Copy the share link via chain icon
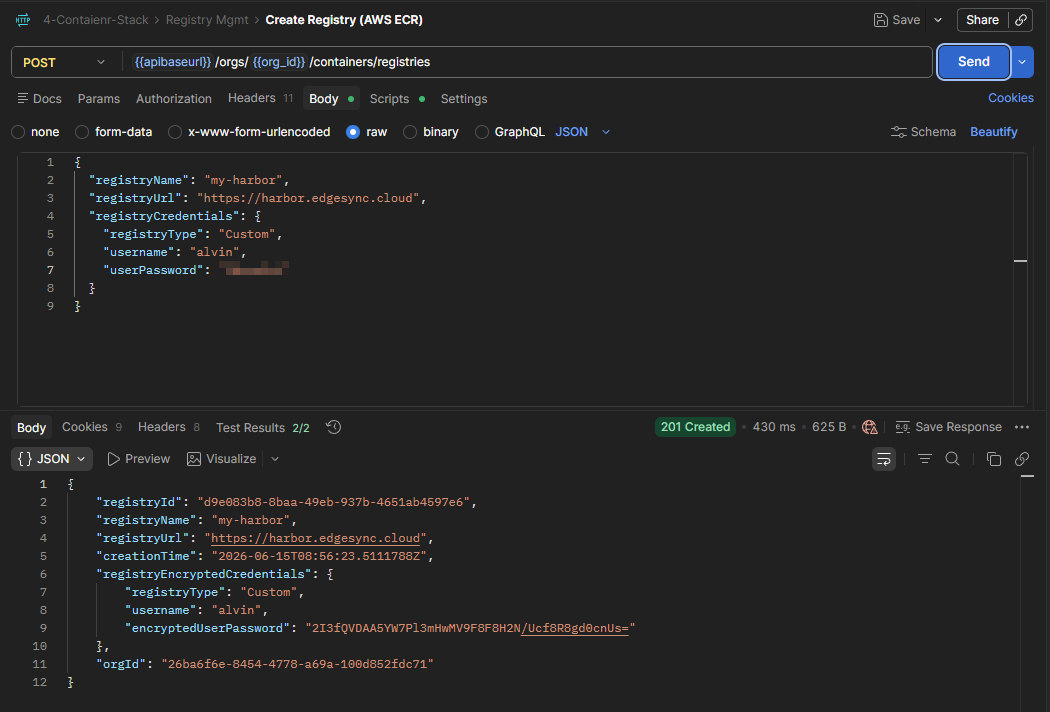 [x=1021, y=20]
